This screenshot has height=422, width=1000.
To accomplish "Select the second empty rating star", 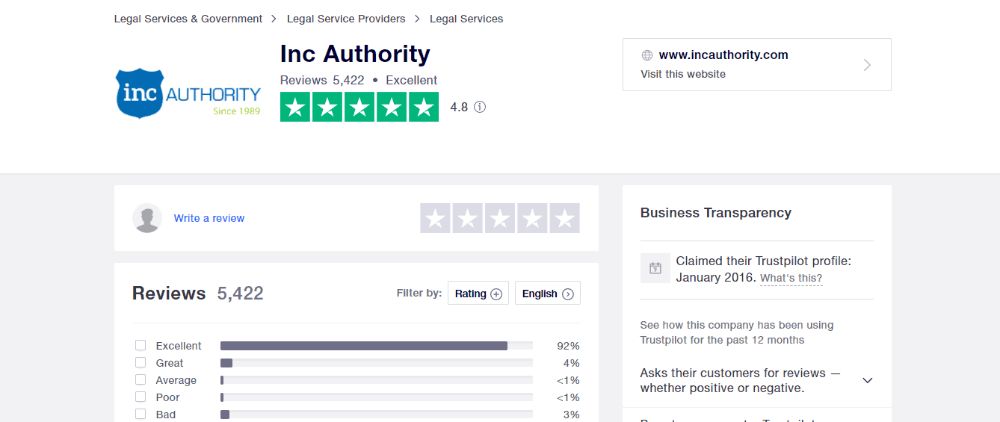I will tap(467, 218).
